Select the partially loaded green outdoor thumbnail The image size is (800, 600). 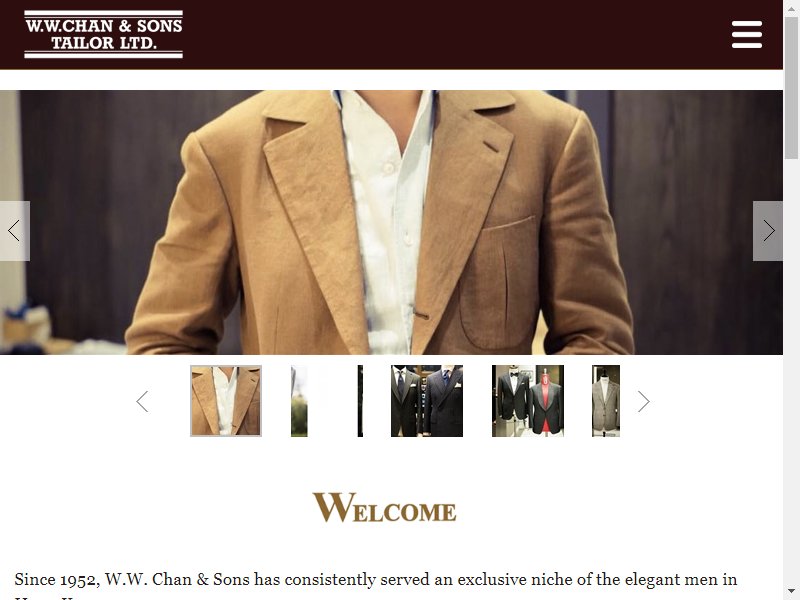pos(299,401)
